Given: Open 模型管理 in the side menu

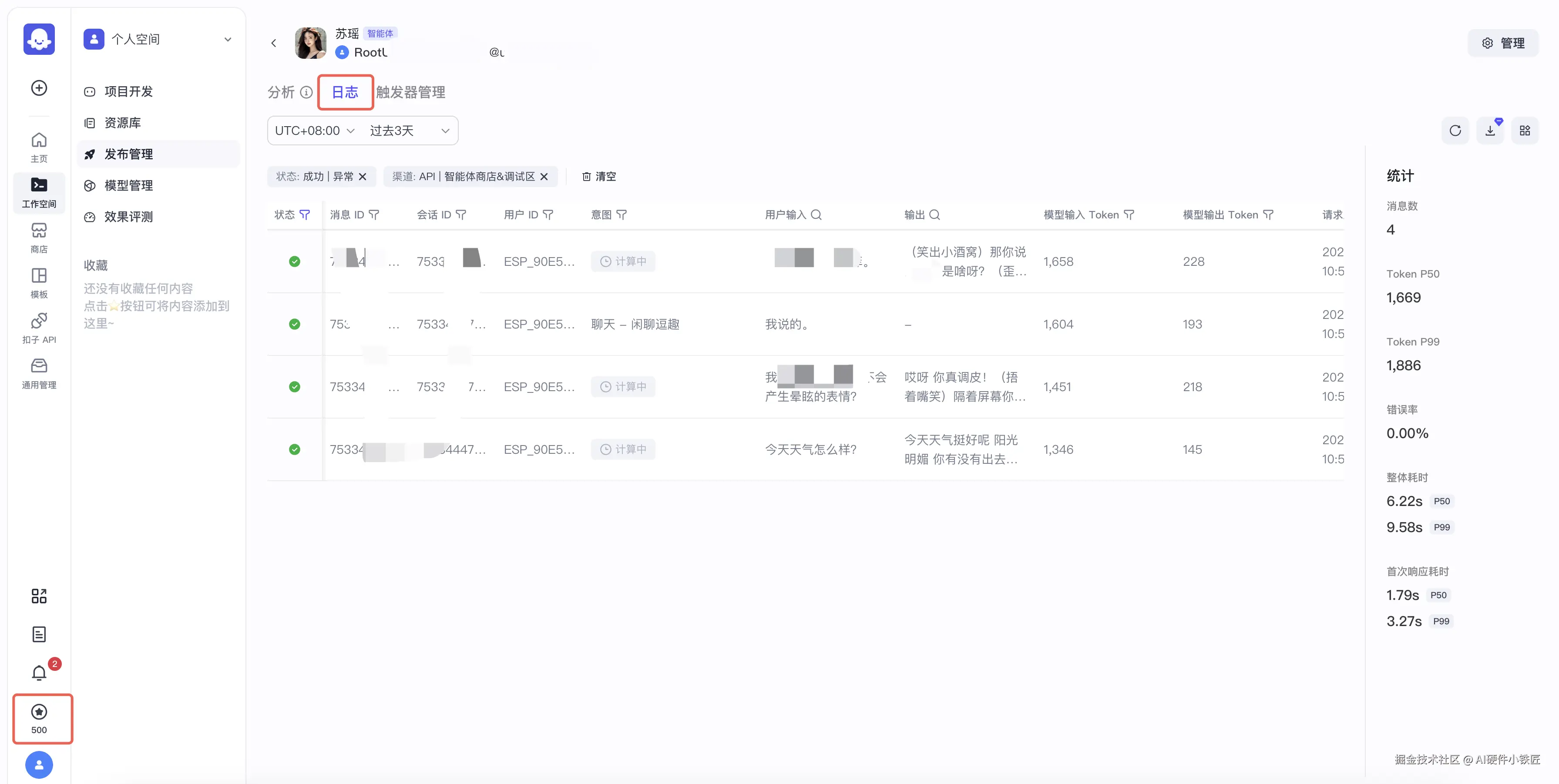Looking at the screenshot, I should 128,185.
